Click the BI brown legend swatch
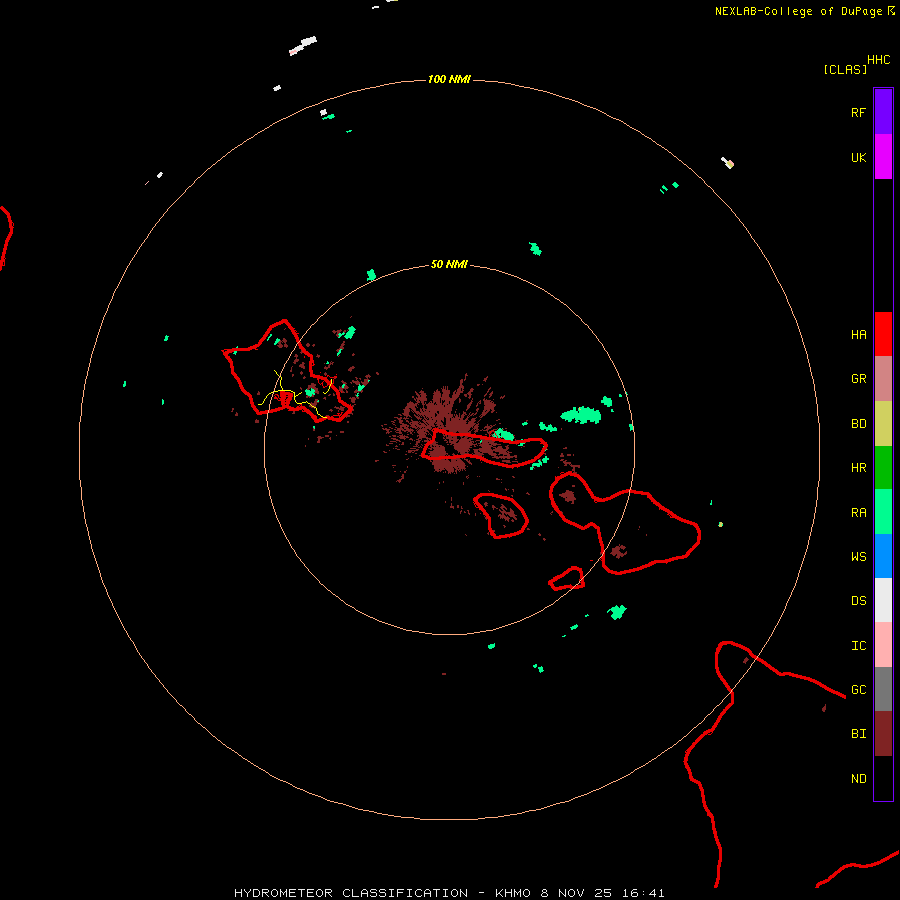Image resolution: width=900 pixels, height=900 pixels. tap(883, 734)
